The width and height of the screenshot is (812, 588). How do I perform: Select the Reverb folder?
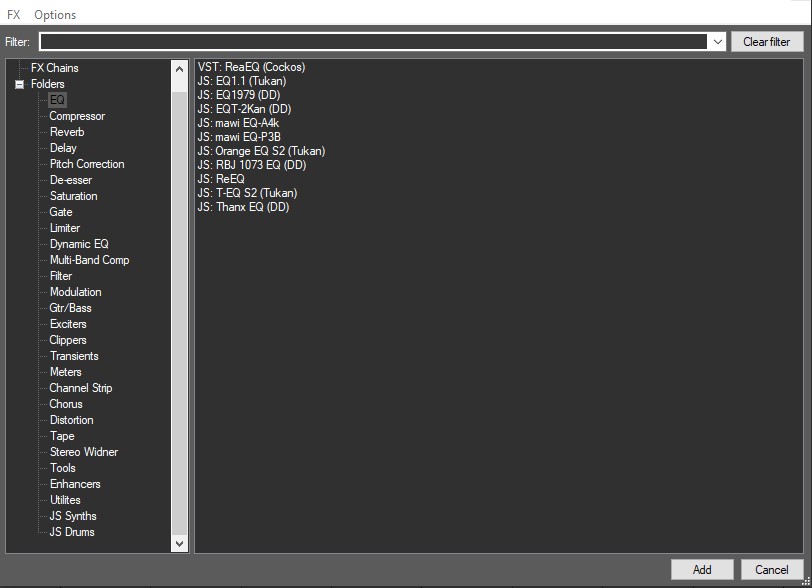tap(67, 132)
